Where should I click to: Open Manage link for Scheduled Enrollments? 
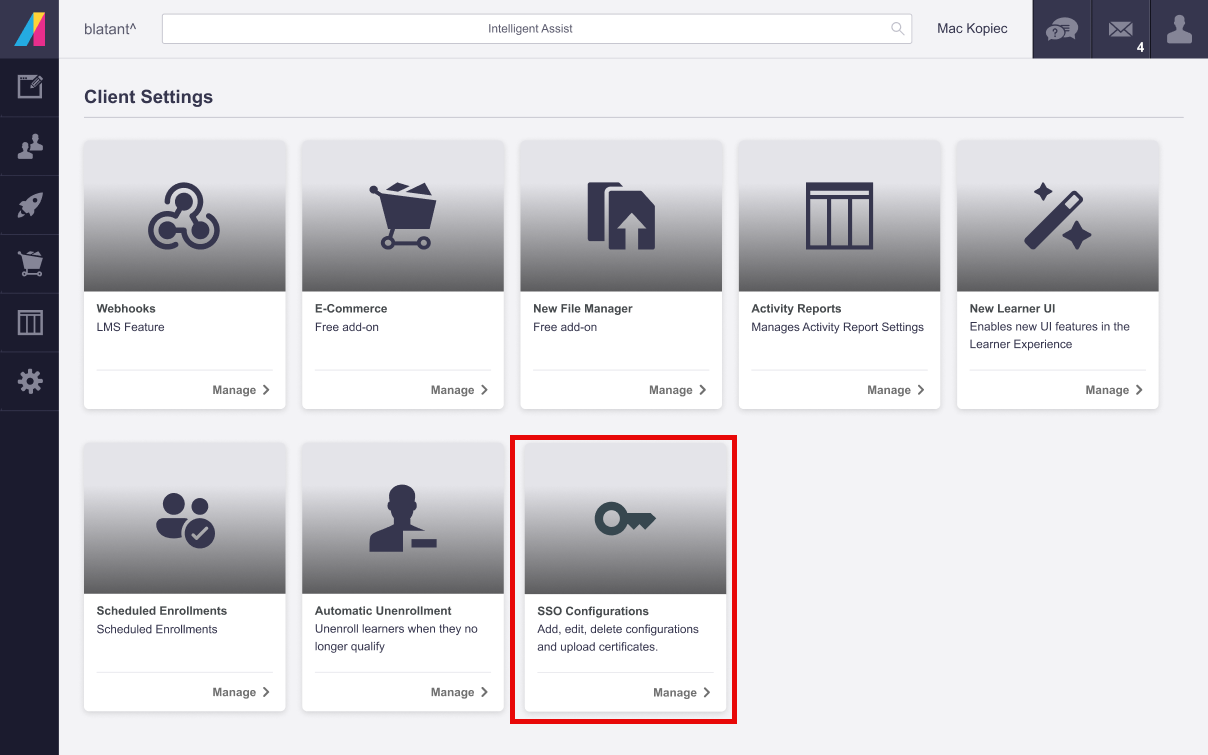241,692
